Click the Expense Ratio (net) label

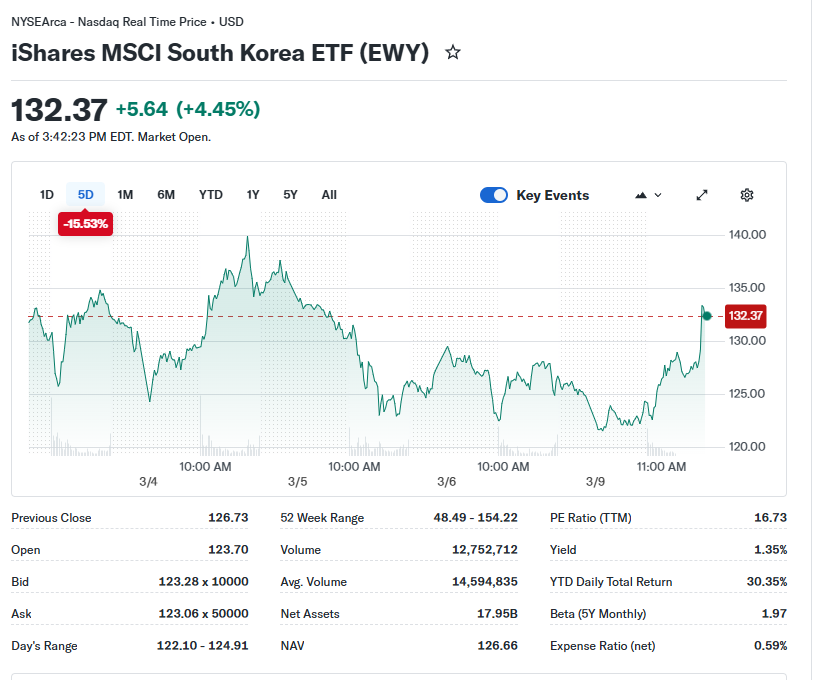[x=602, y=646]
